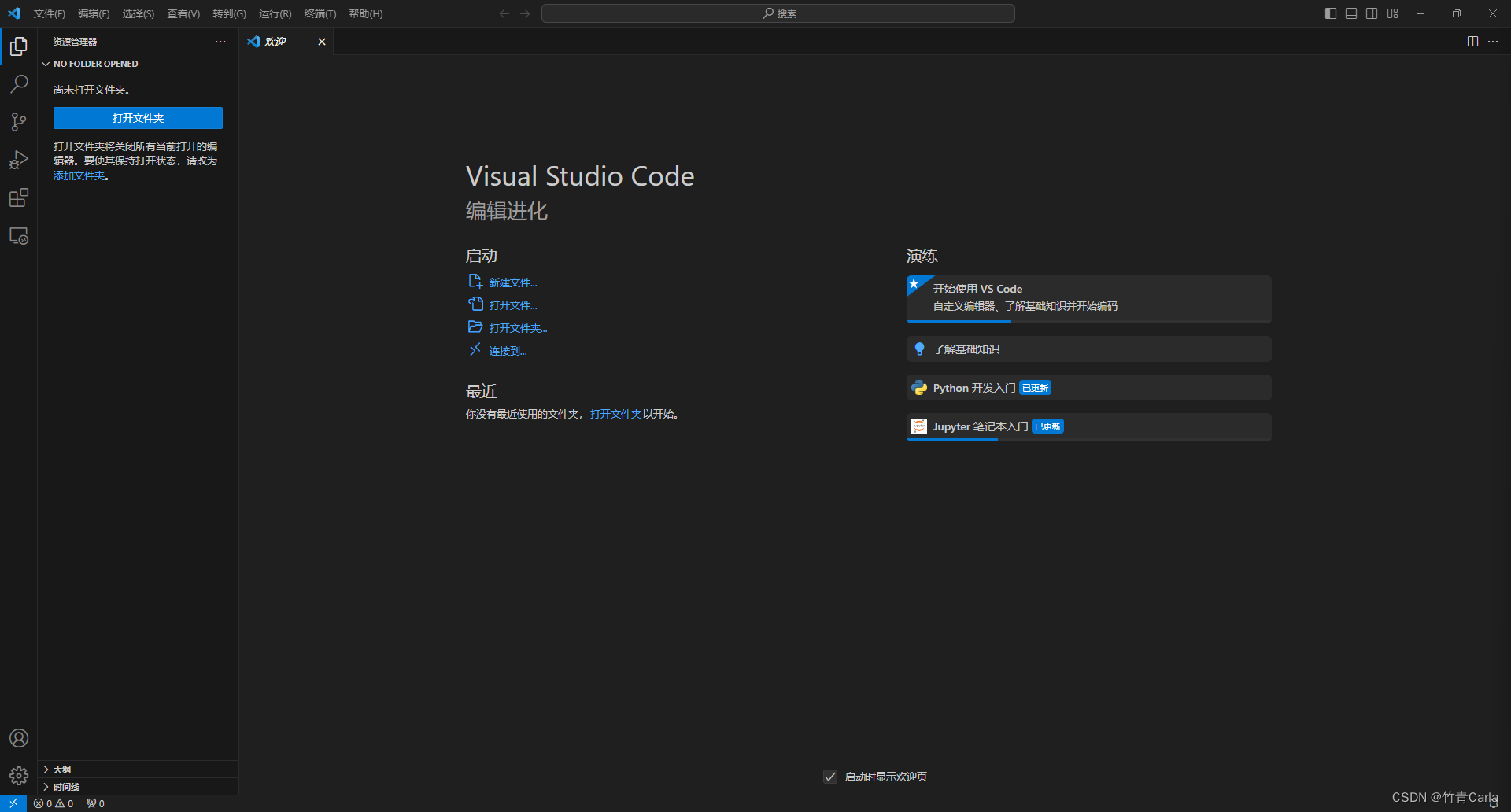1511x812 pixels.
Task: Open the Explorer view in activity bar
Action: pos(19,46)
